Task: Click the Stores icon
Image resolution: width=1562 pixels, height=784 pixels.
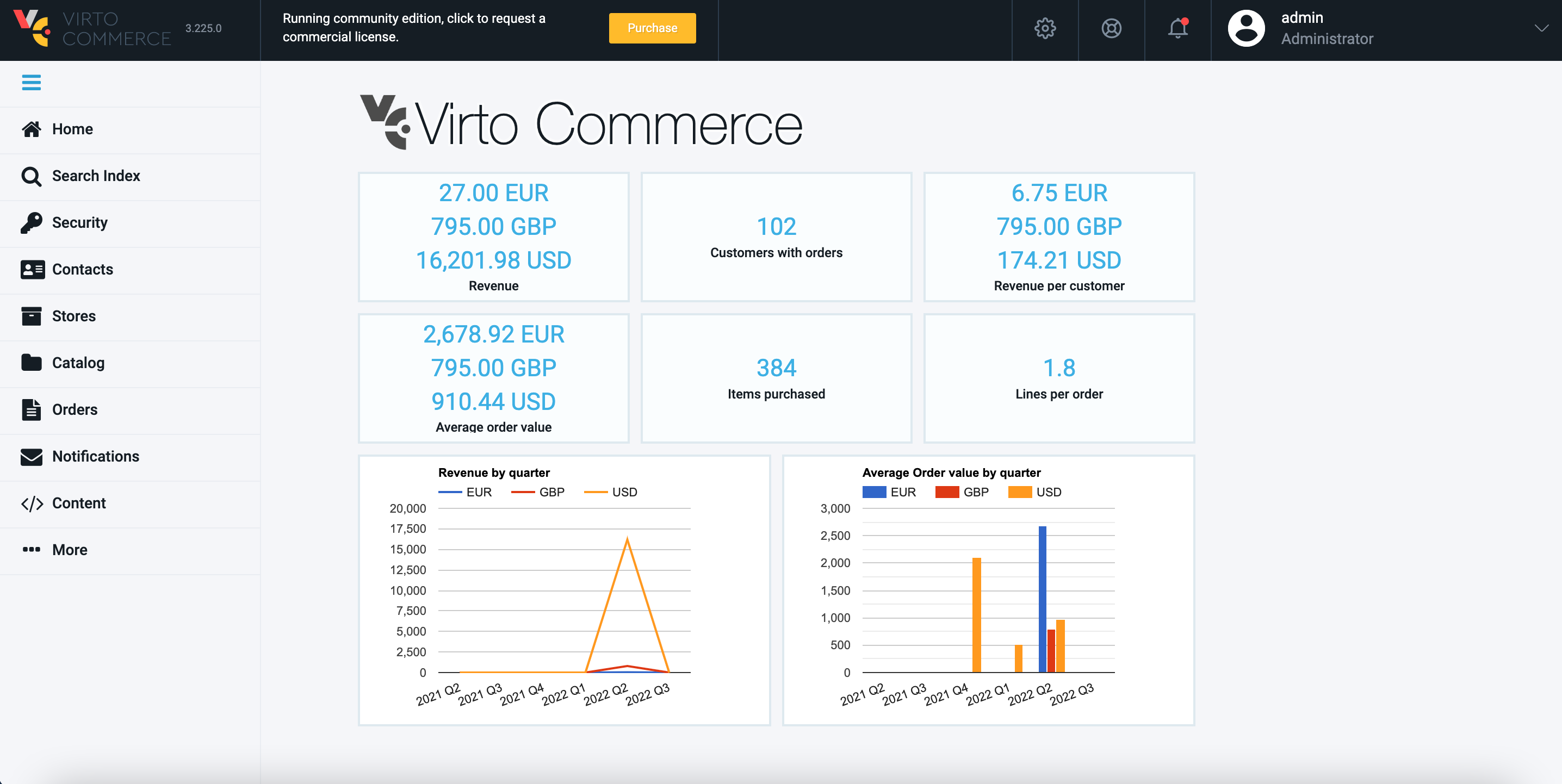Action: tap(32, 316)
